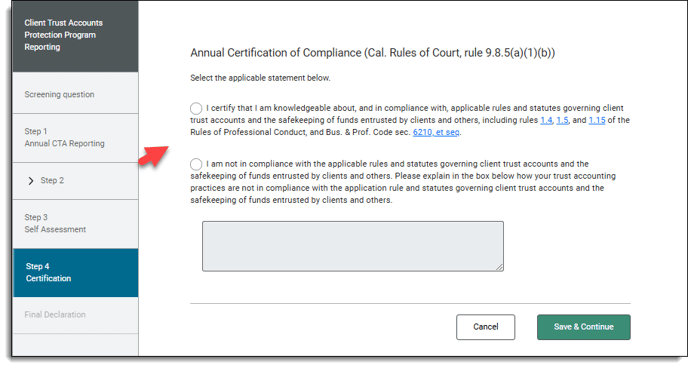This screenshot has height=368, width=688.
Task: Click the Cancel button
Action: coord(485,327)
